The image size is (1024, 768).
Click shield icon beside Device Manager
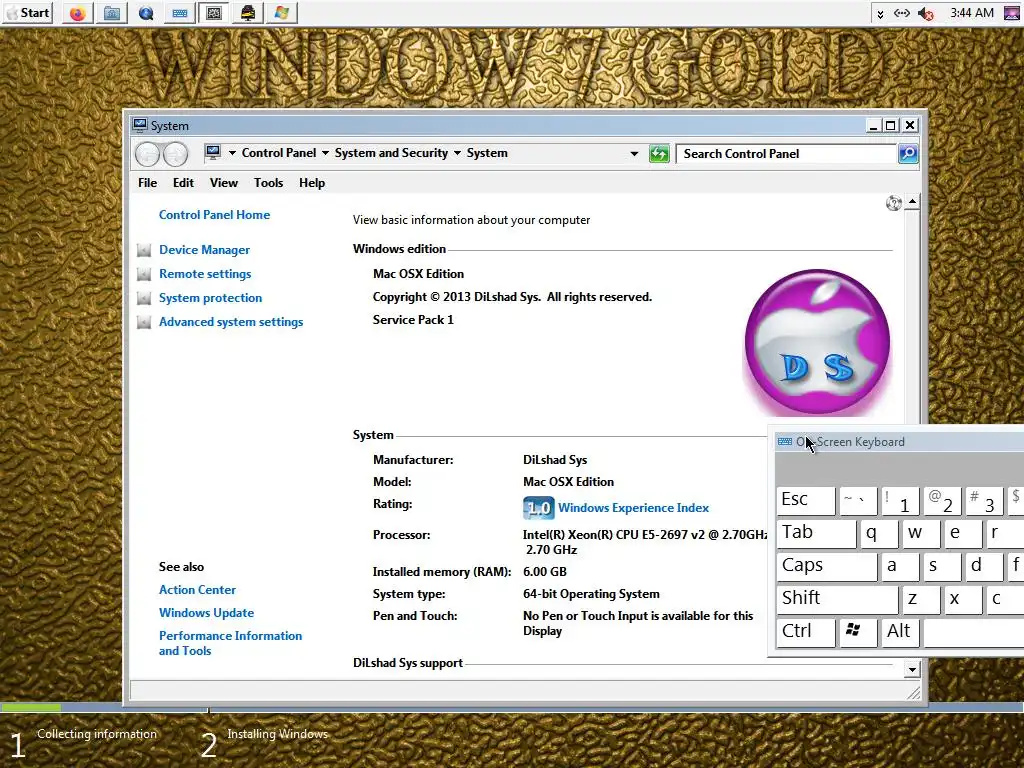(144, 250)
